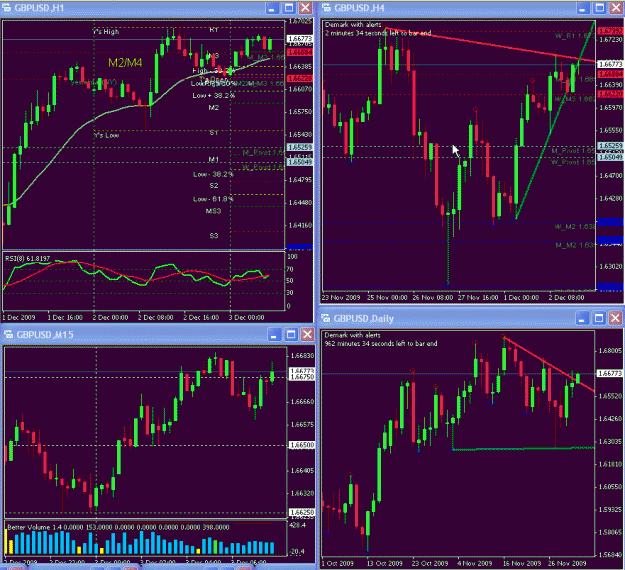
Task: Click the 1.66830 price on M15 scale
Action: [303, 356]
